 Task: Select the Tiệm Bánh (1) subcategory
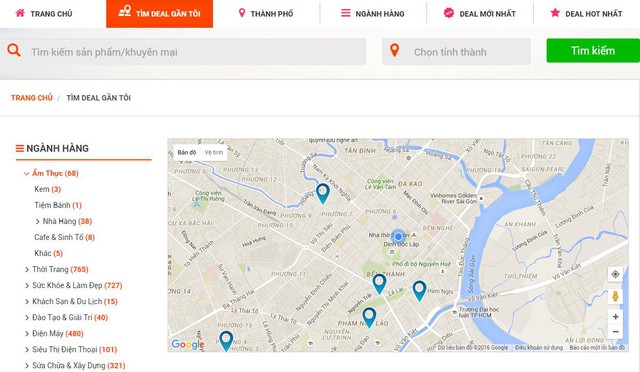[58, 205]
